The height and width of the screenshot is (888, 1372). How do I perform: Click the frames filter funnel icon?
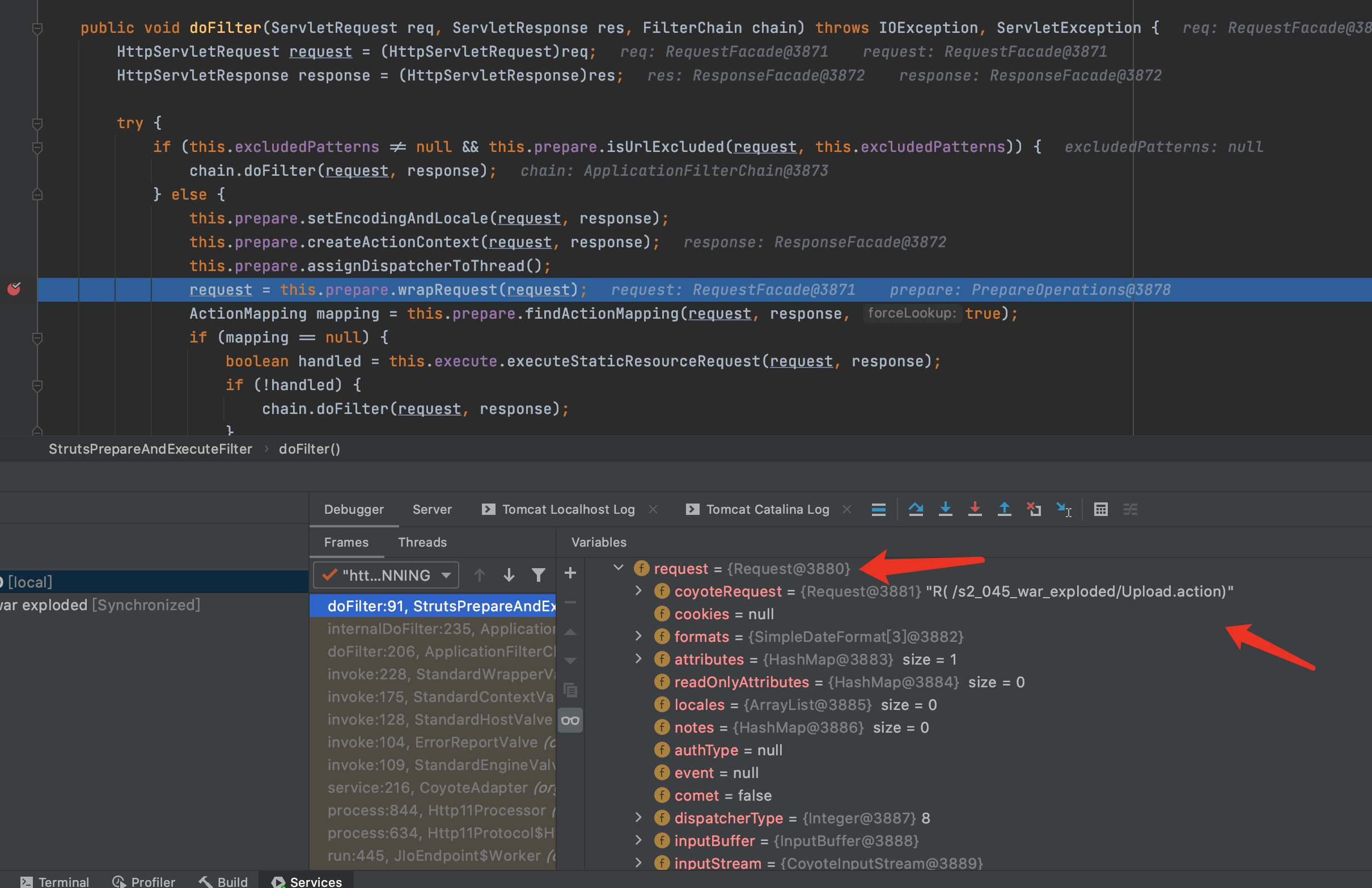click(538, 575)
